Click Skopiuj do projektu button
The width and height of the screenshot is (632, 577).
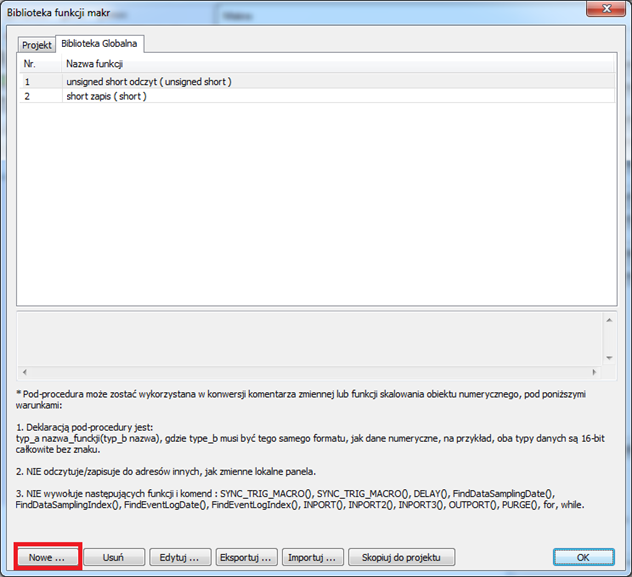(x=401, y=557)
